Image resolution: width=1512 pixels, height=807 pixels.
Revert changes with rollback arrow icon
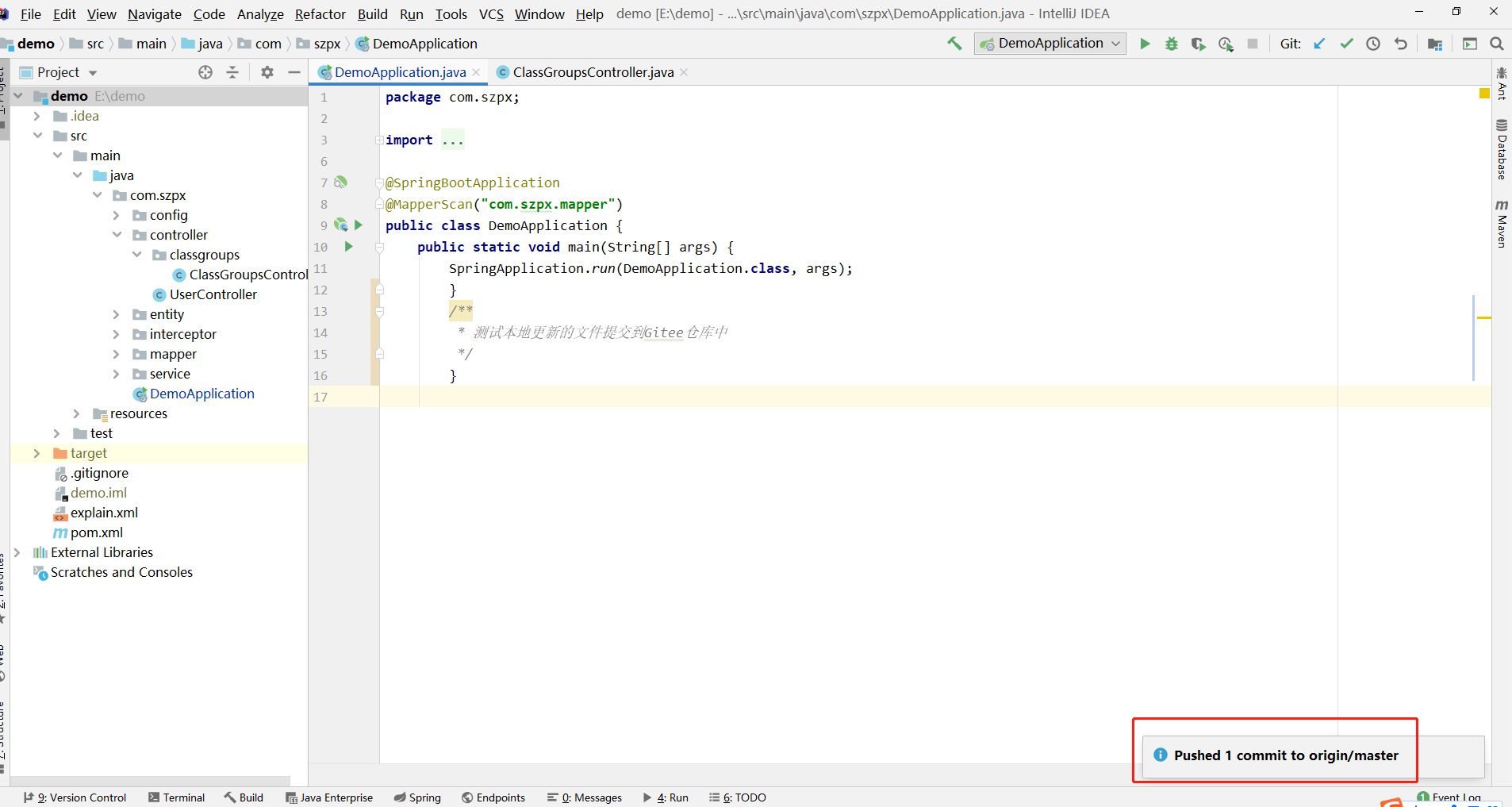tap(1401, 44)
